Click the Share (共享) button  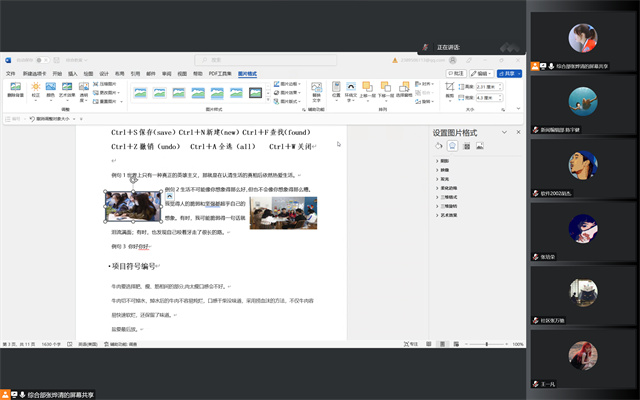point(510,73)
